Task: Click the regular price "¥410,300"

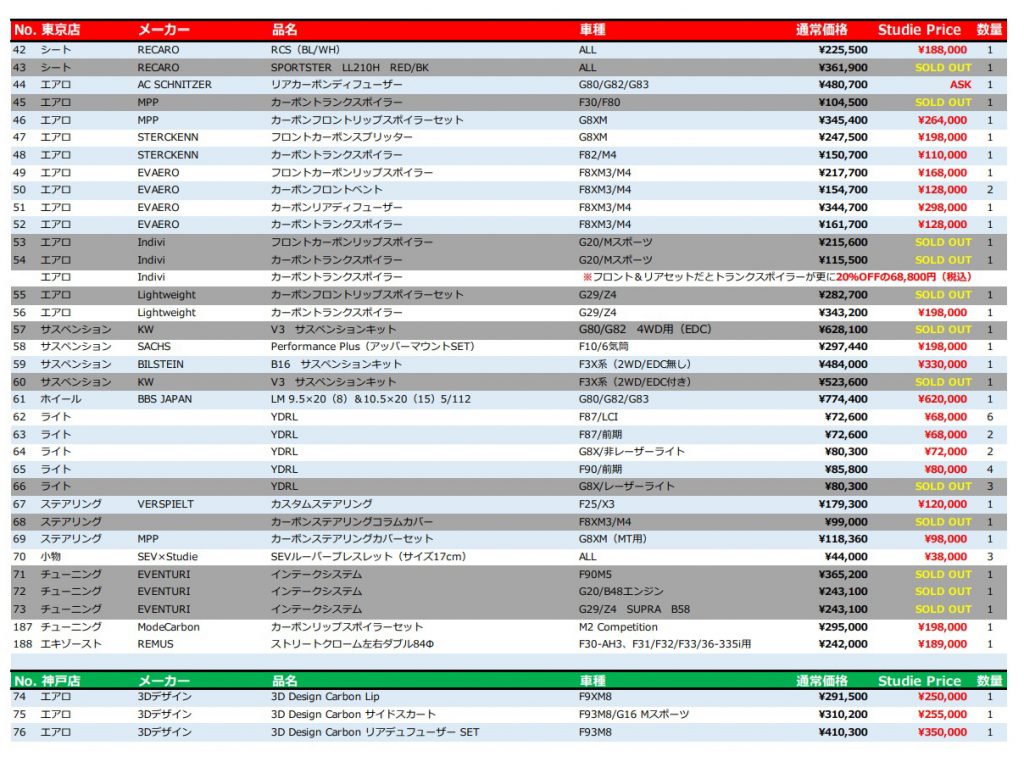Action: [843, 732]
